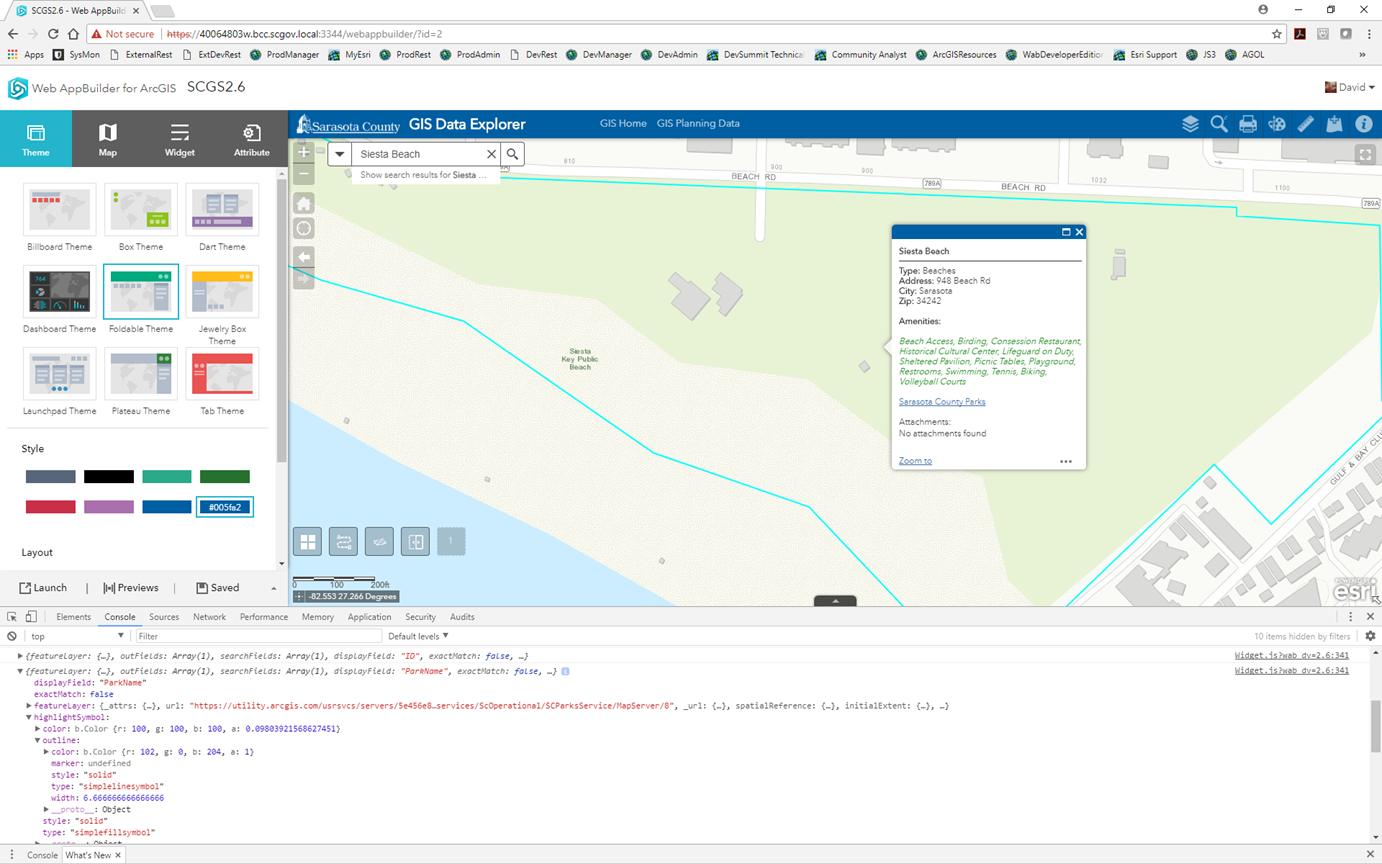Open the Layer List widget in map header
The height and width of the screenshot is (864, 1382).
tap(1190, 124)
